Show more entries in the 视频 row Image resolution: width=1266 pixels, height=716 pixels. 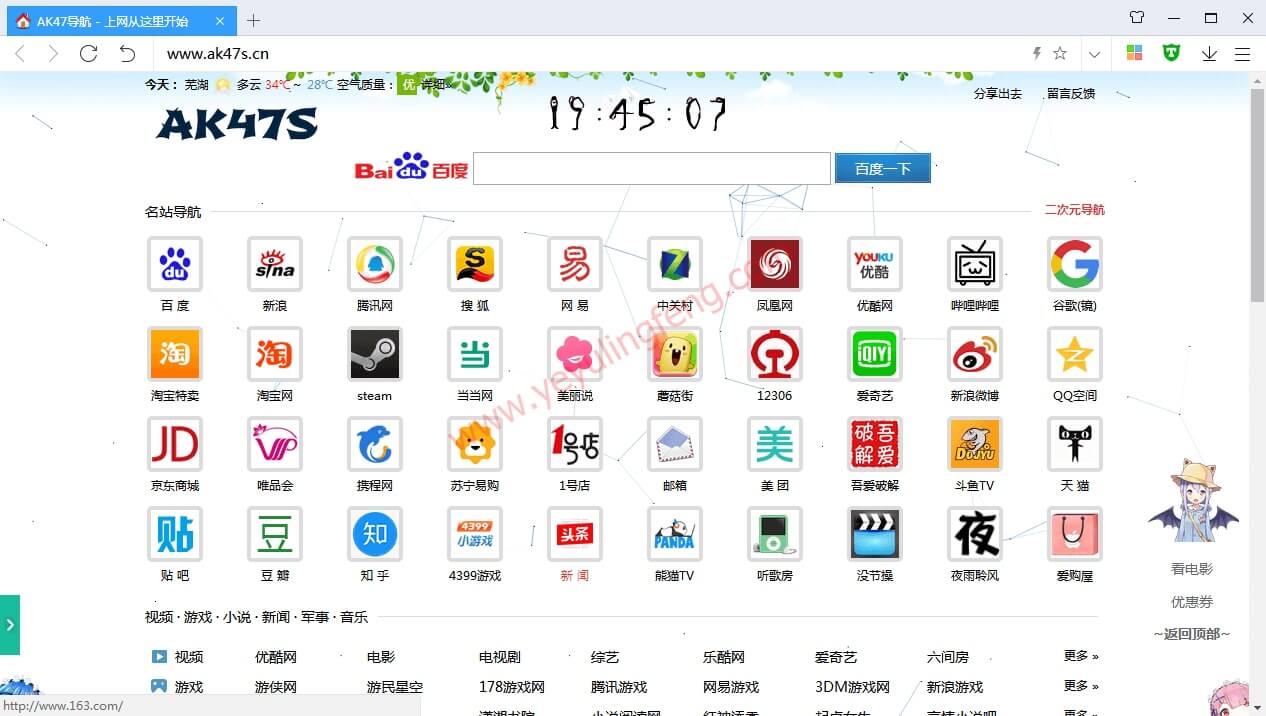coord(1081,656)
